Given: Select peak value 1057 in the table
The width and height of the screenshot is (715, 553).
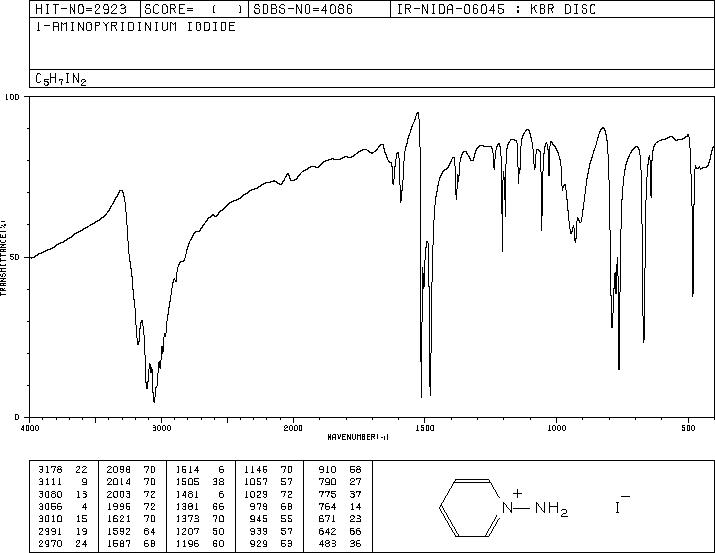Looking at the screenshot, I should [256, 482].
